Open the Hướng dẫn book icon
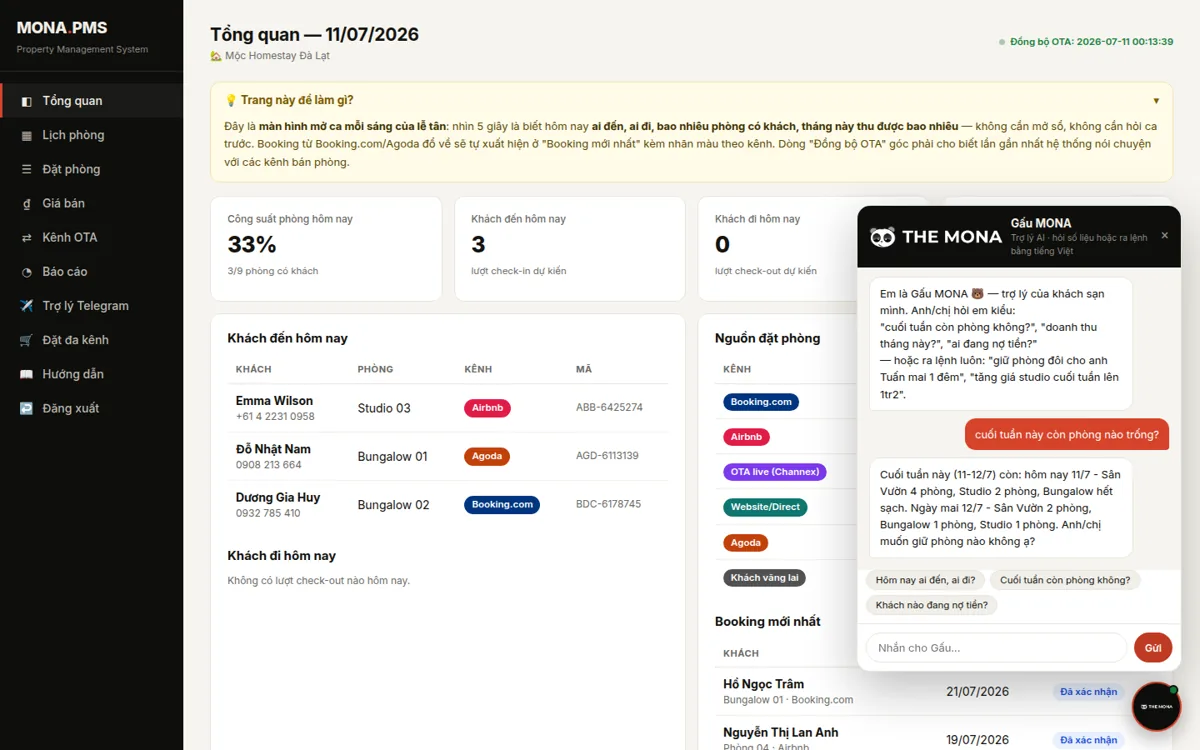Screen dimensions: 1200x750 (x=26, y=374)
